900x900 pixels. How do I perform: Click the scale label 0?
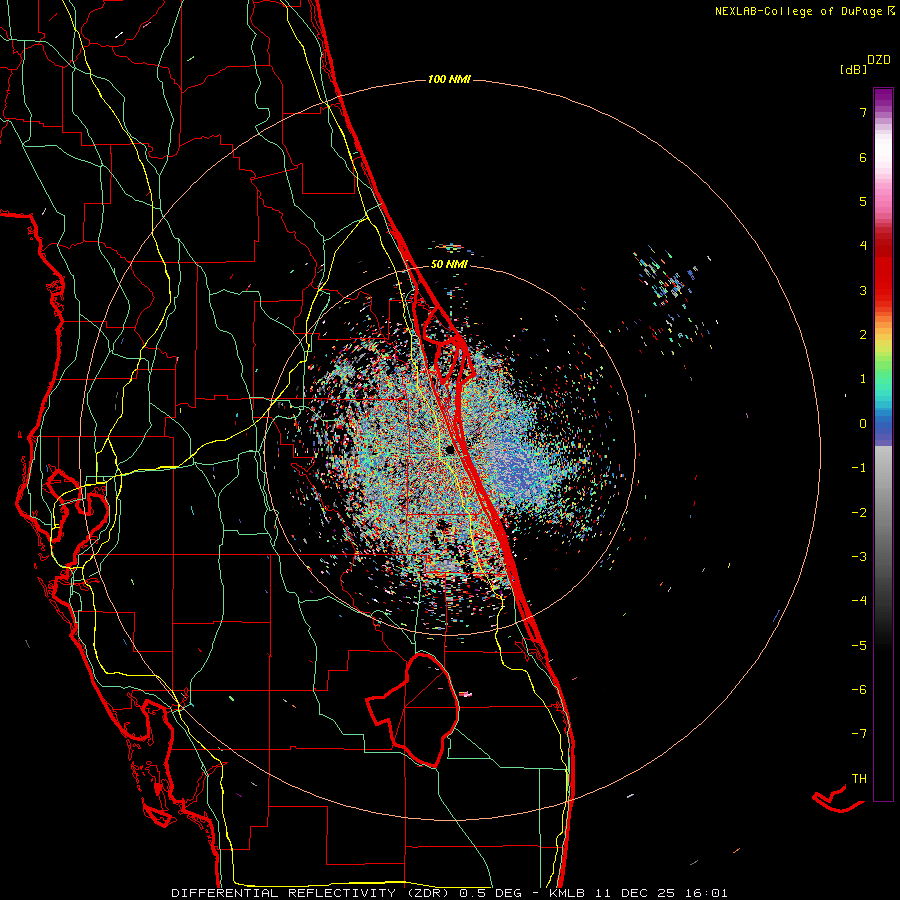[863, 424]
